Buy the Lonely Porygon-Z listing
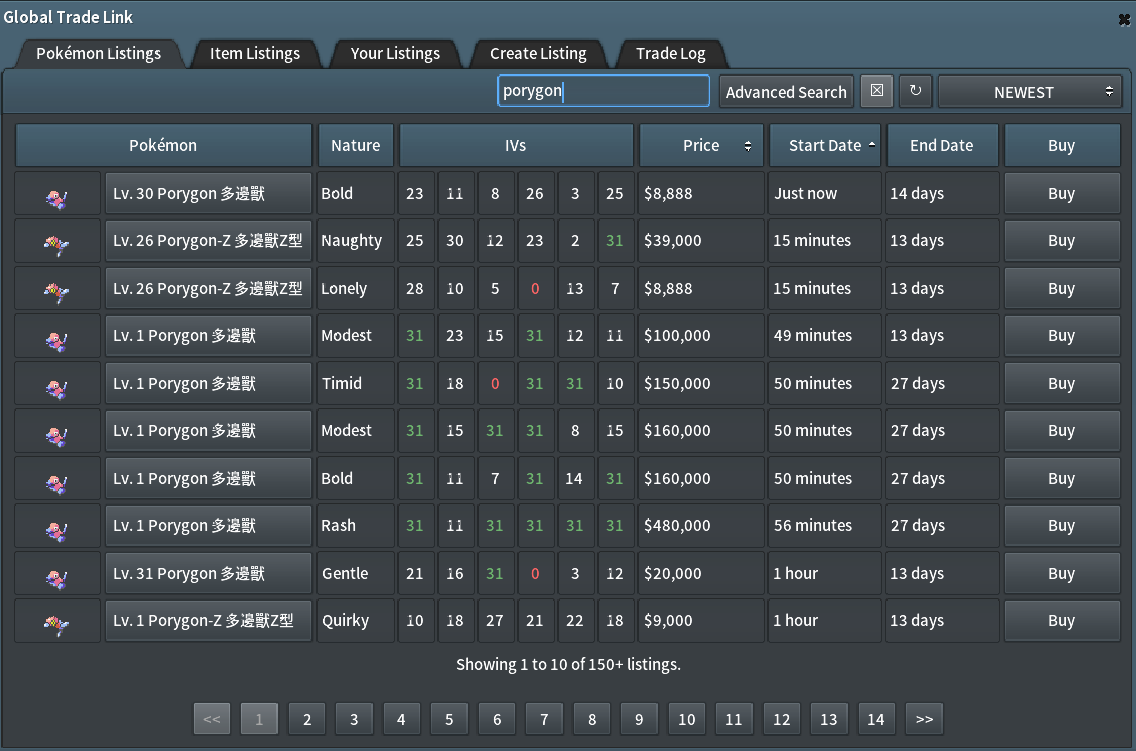The width and height of the screenshot is (1136, 751). [1061, 288]
